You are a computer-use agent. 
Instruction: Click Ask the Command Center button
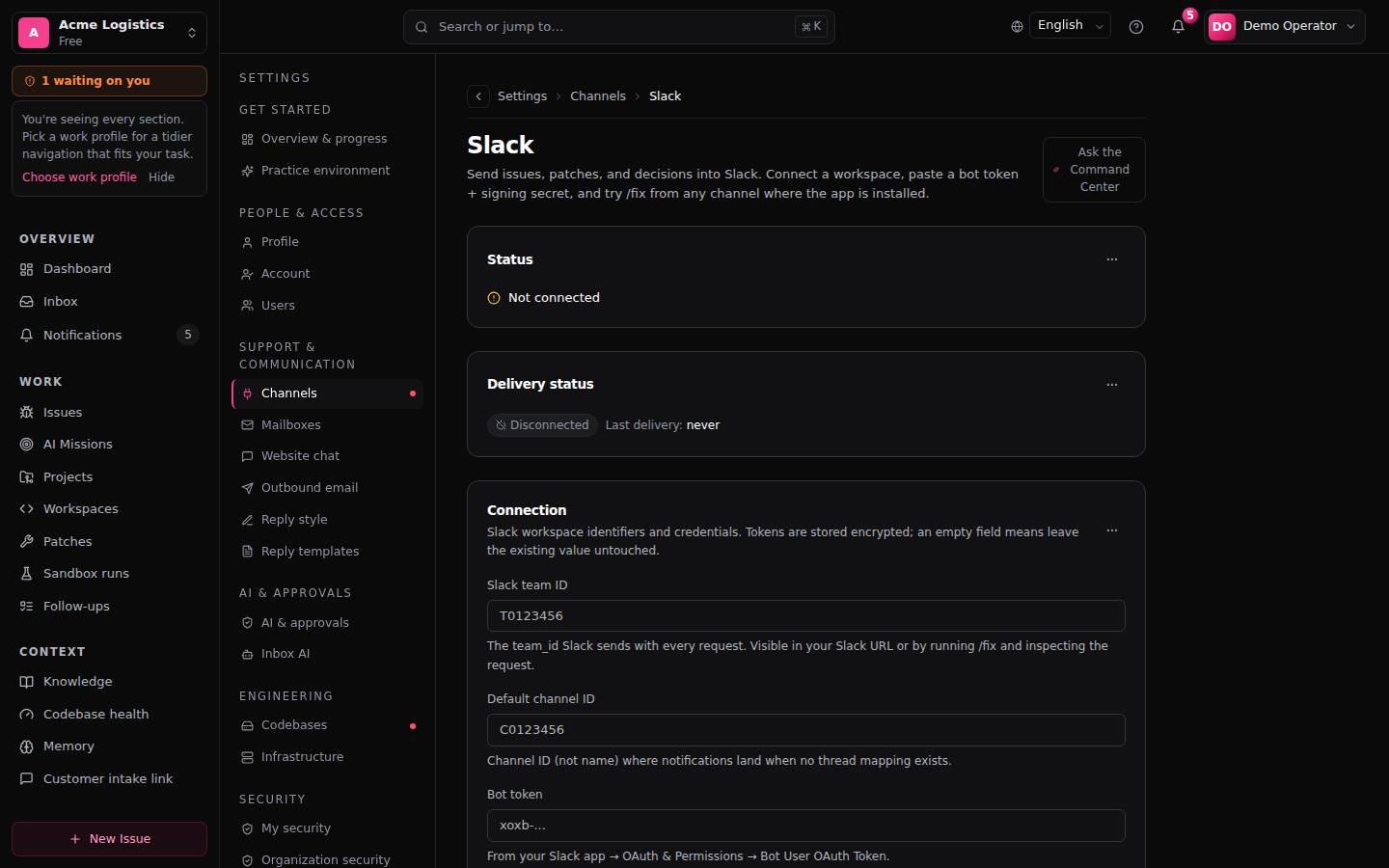tap(1094, 170)
